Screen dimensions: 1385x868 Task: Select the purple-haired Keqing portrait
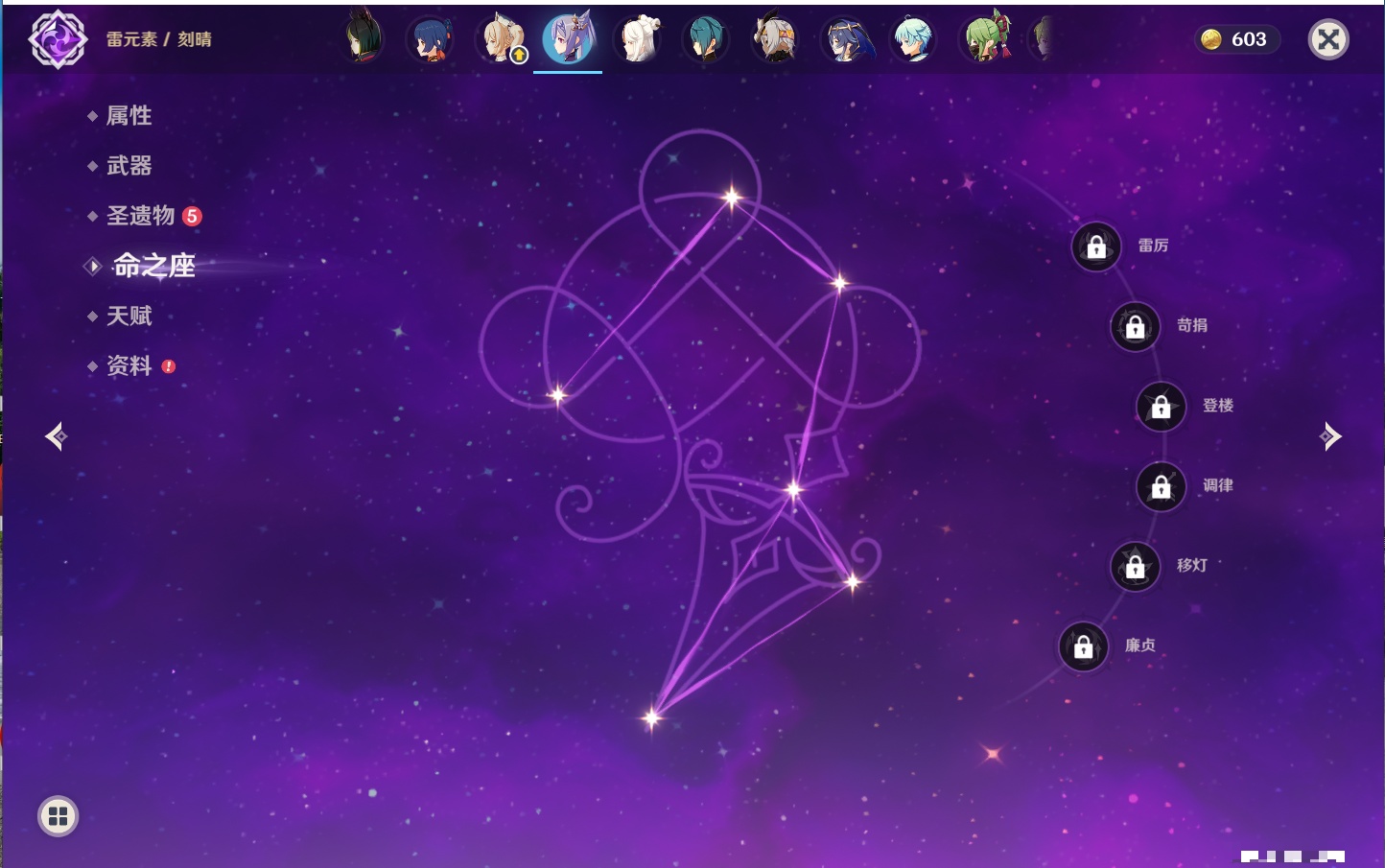[569, 39]
